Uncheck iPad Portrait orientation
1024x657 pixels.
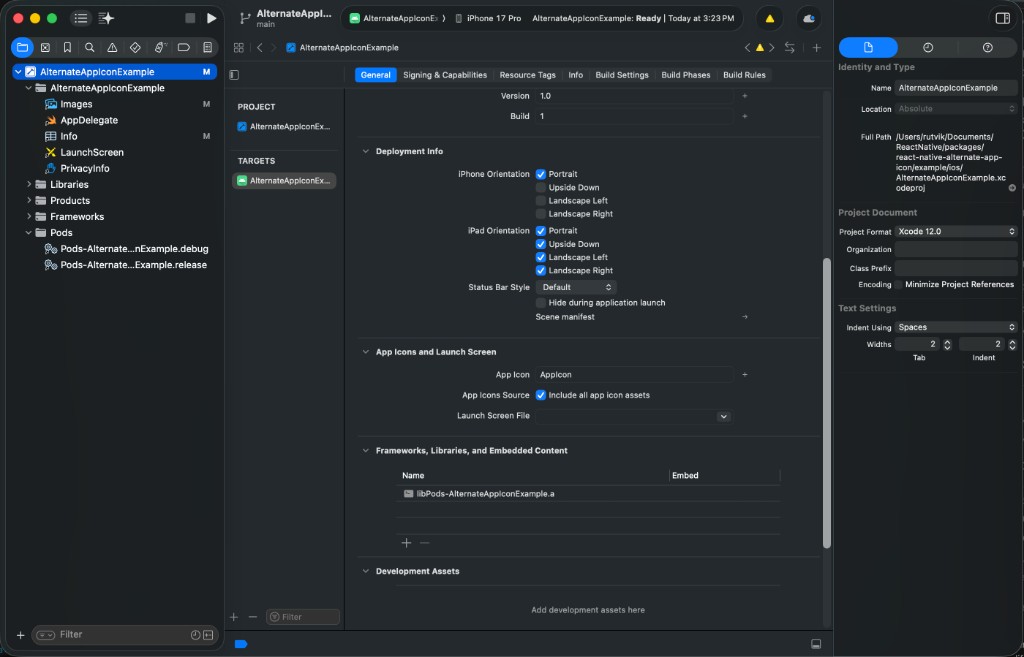click(x=541, y=231)
